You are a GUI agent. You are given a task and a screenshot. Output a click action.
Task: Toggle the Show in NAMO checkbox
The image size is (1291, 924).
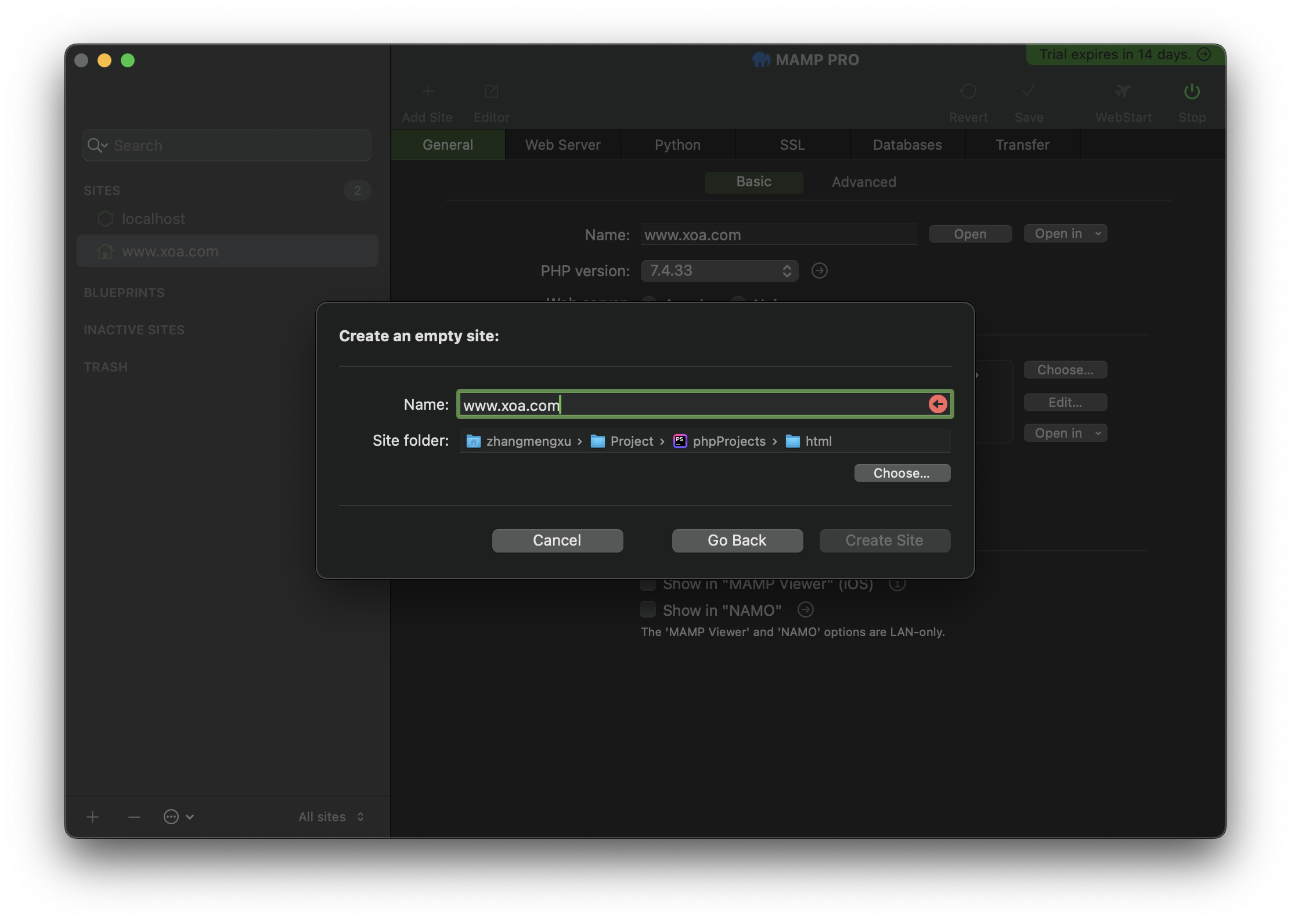(x=648, y=609)
